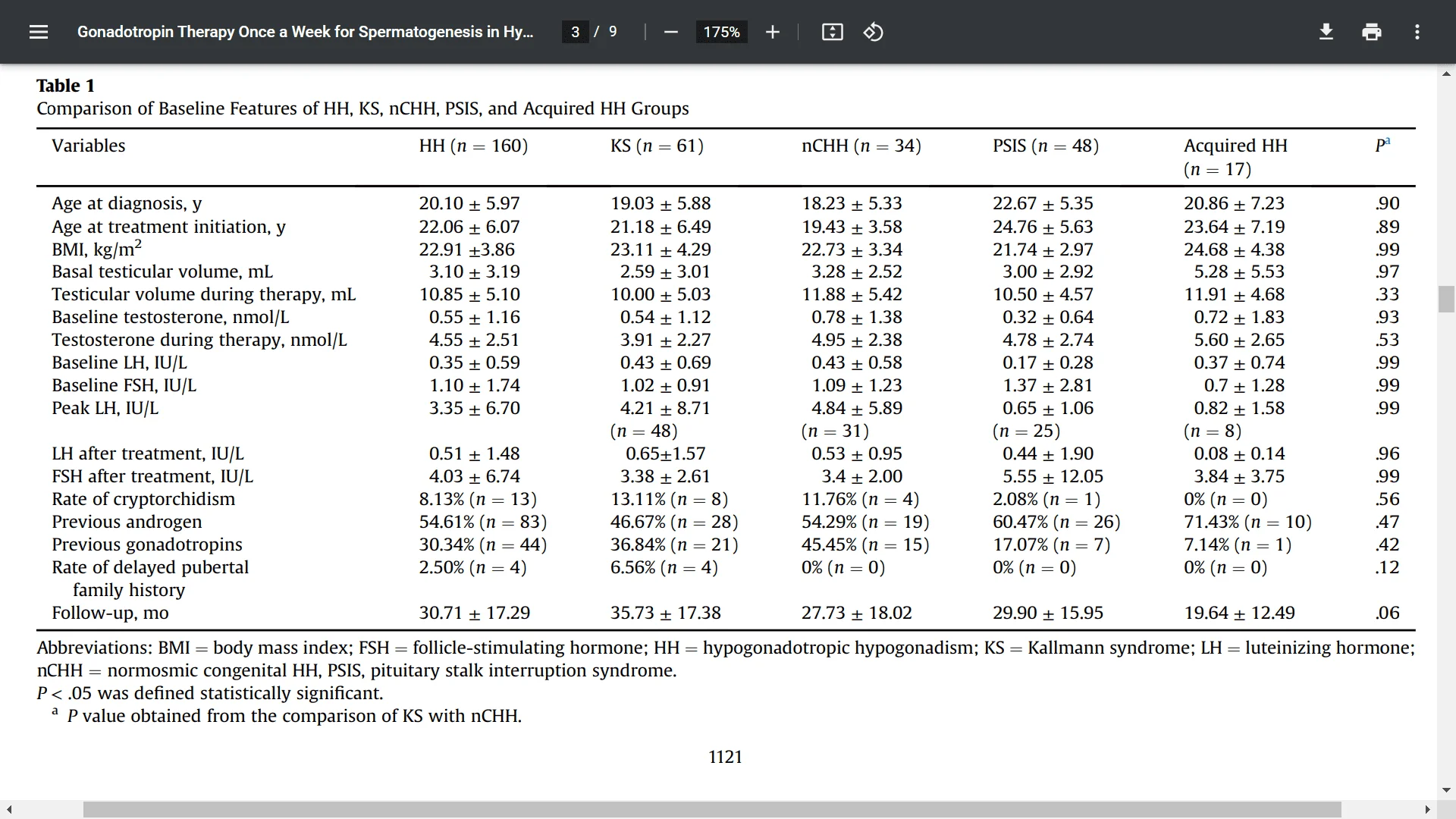This screenshot has height=819, width=1456.
Task: Download the PDF file
Action: (1326, 32)
